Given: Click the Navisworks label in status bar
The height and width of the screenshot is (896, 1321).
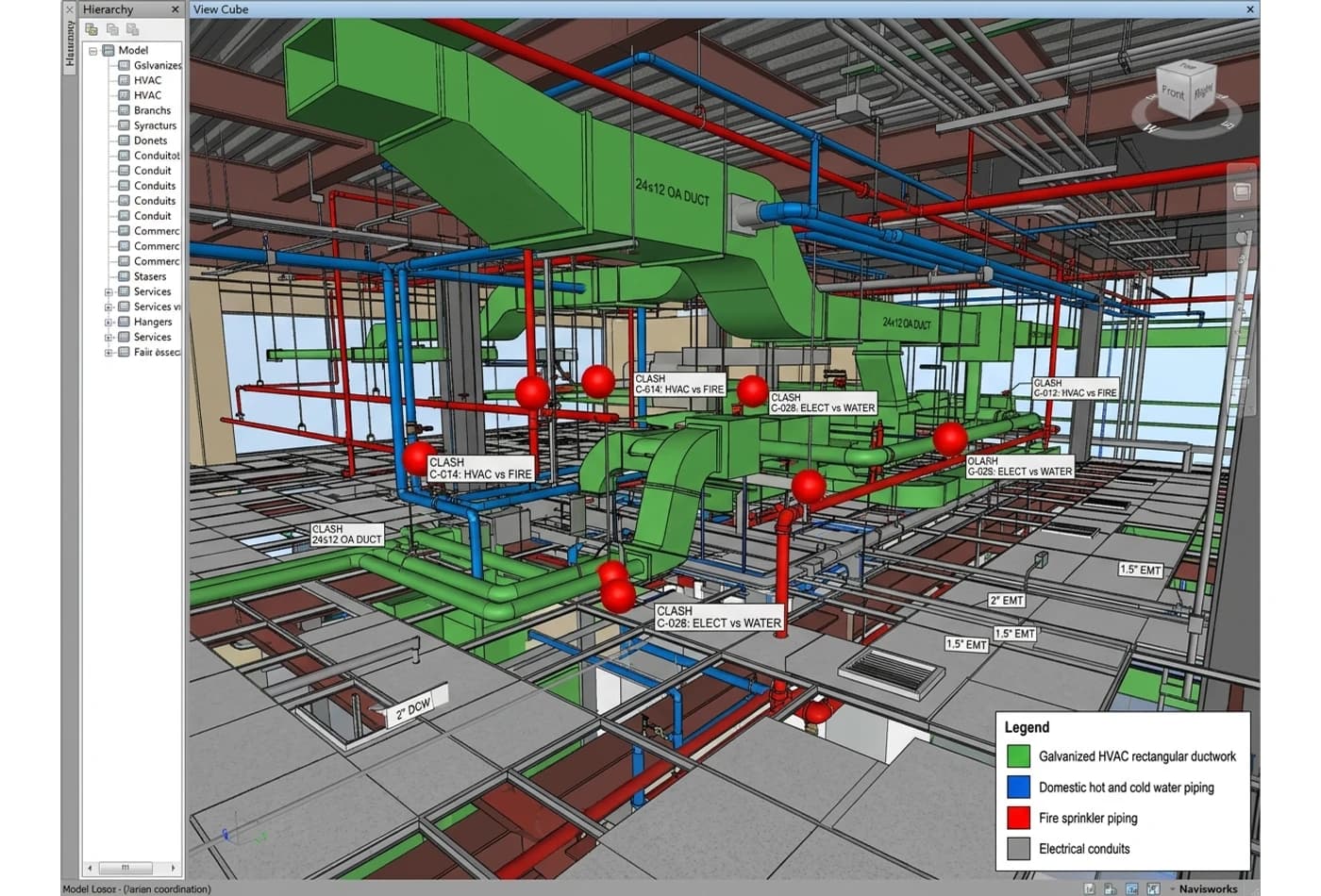Looking at the screenshot, I should pos(1208,888).
